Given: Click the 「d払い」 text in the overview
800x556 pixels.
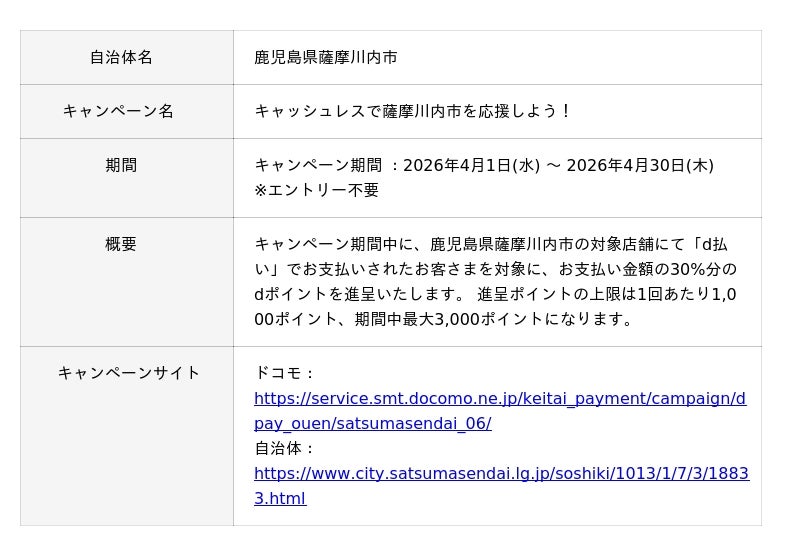Looking at the screenshot, I should [x=712, y=245].
